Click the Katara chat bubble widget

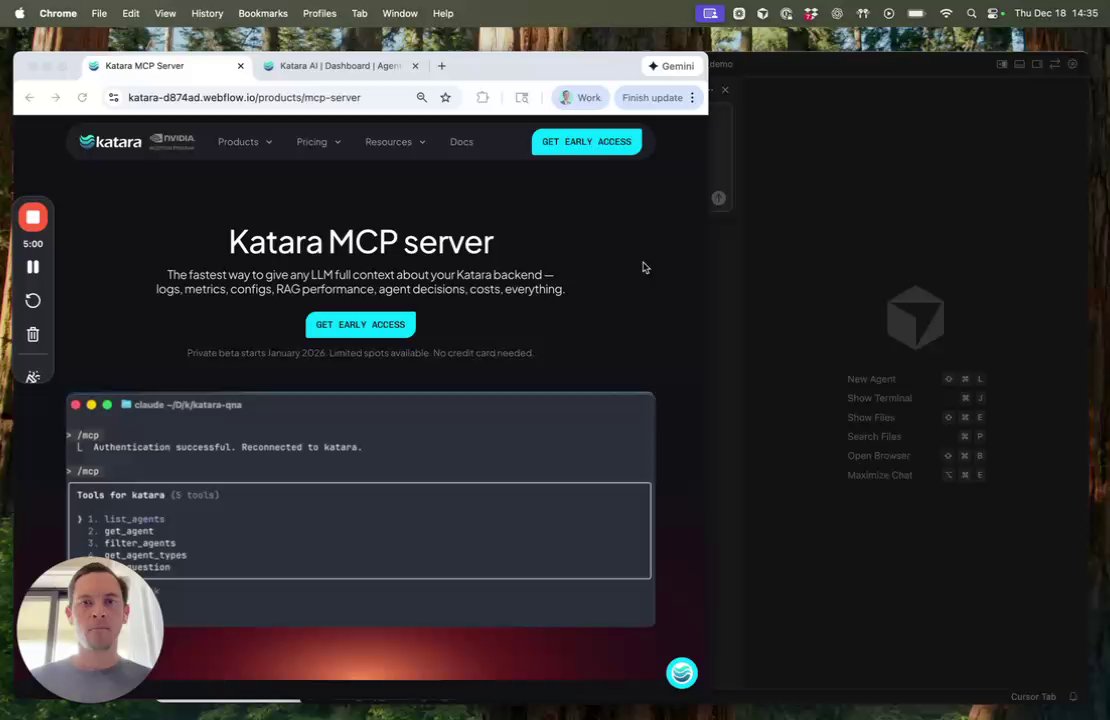coord(681,673)
